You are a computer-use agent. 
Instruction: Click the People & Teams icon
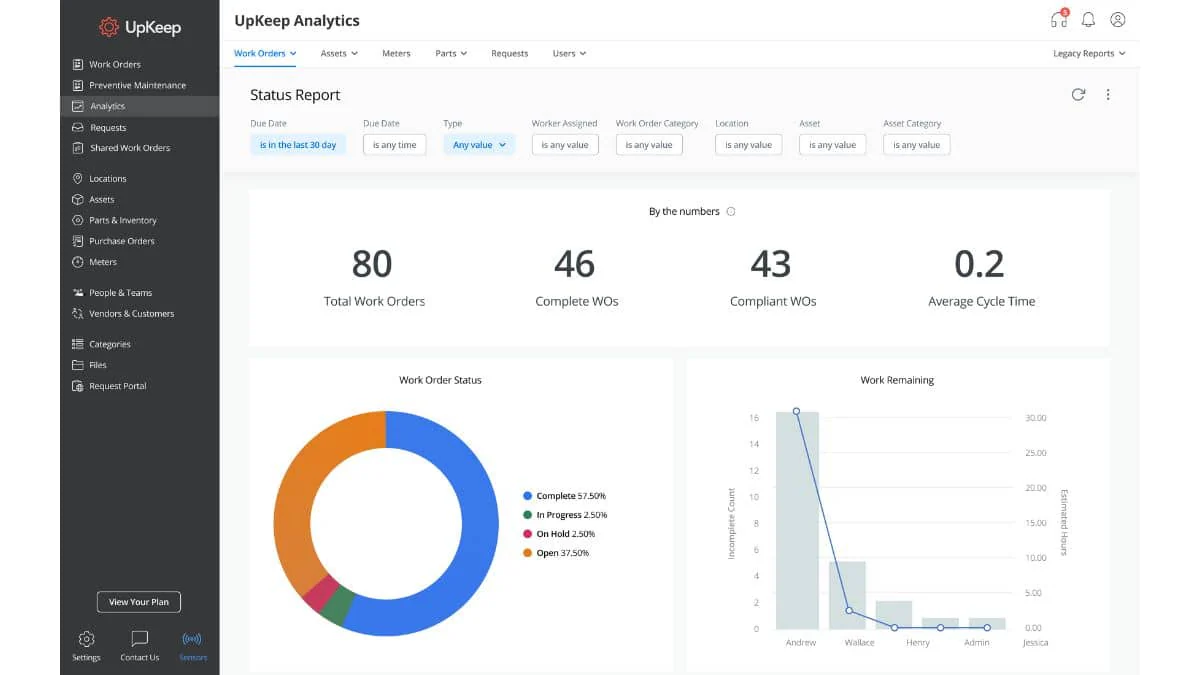(x=78, y=293)
